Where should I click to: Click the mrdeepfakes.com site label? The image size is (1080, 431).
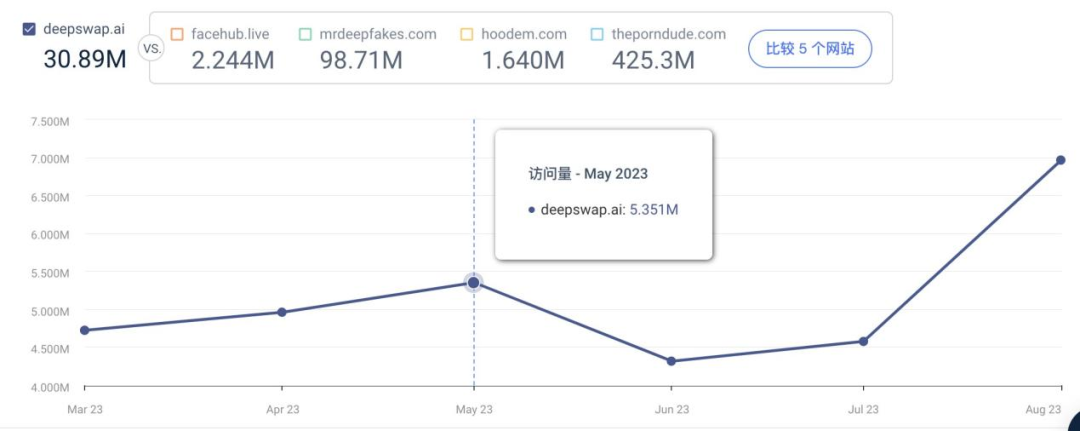pyautogui.click(x=378, y=34)
